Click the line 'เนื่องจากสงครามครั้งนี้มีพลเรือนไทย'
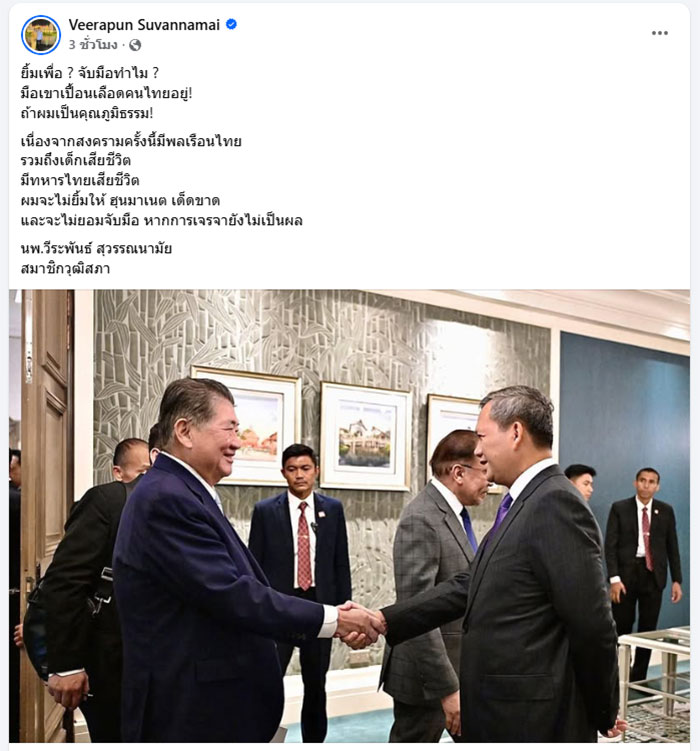 point(131,141)
